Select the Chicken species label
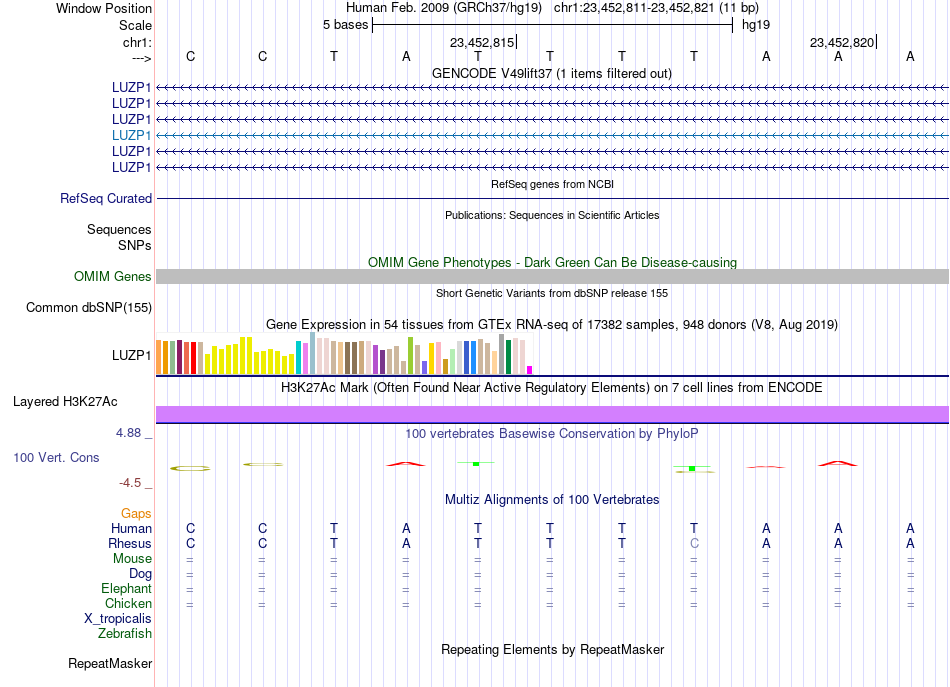This screenshot has height=687, width=950. [128, 603]
